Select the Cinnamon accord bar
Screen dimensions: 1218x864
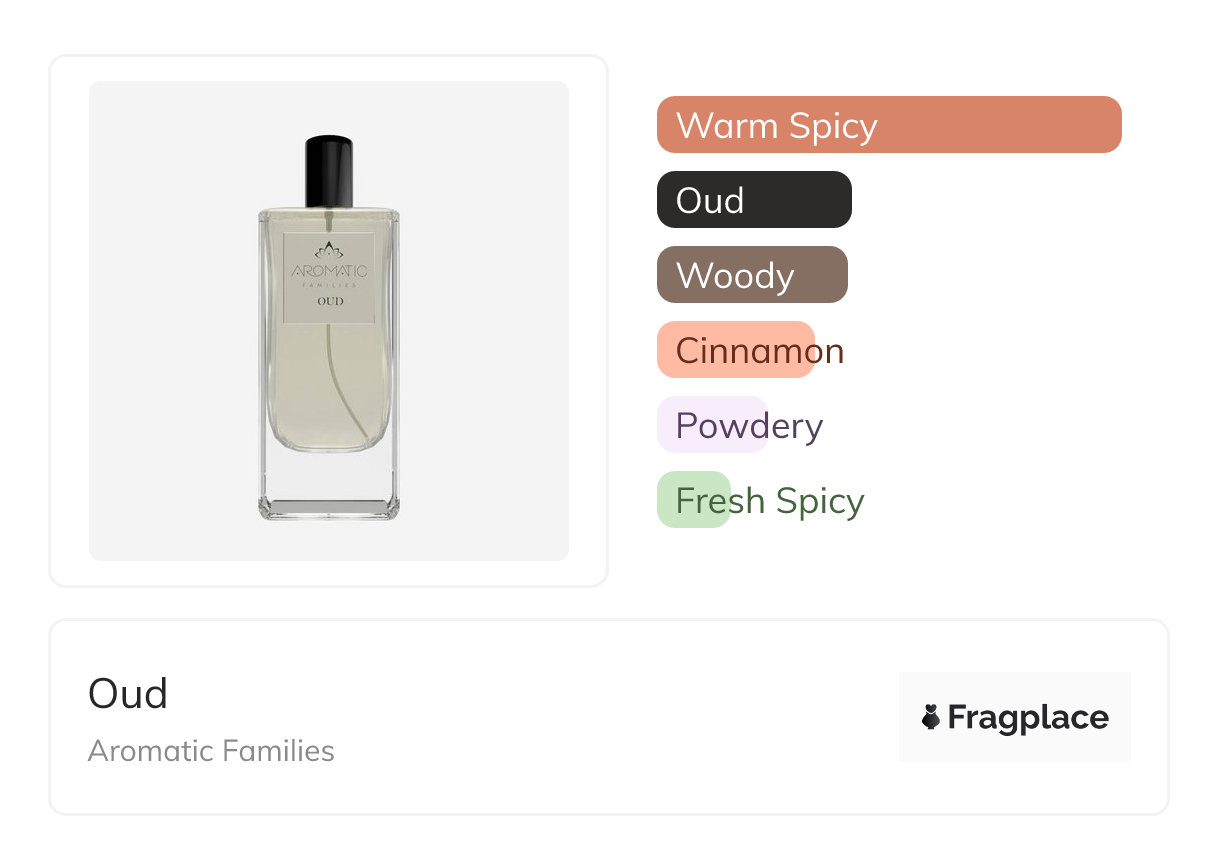click(736, 350)
